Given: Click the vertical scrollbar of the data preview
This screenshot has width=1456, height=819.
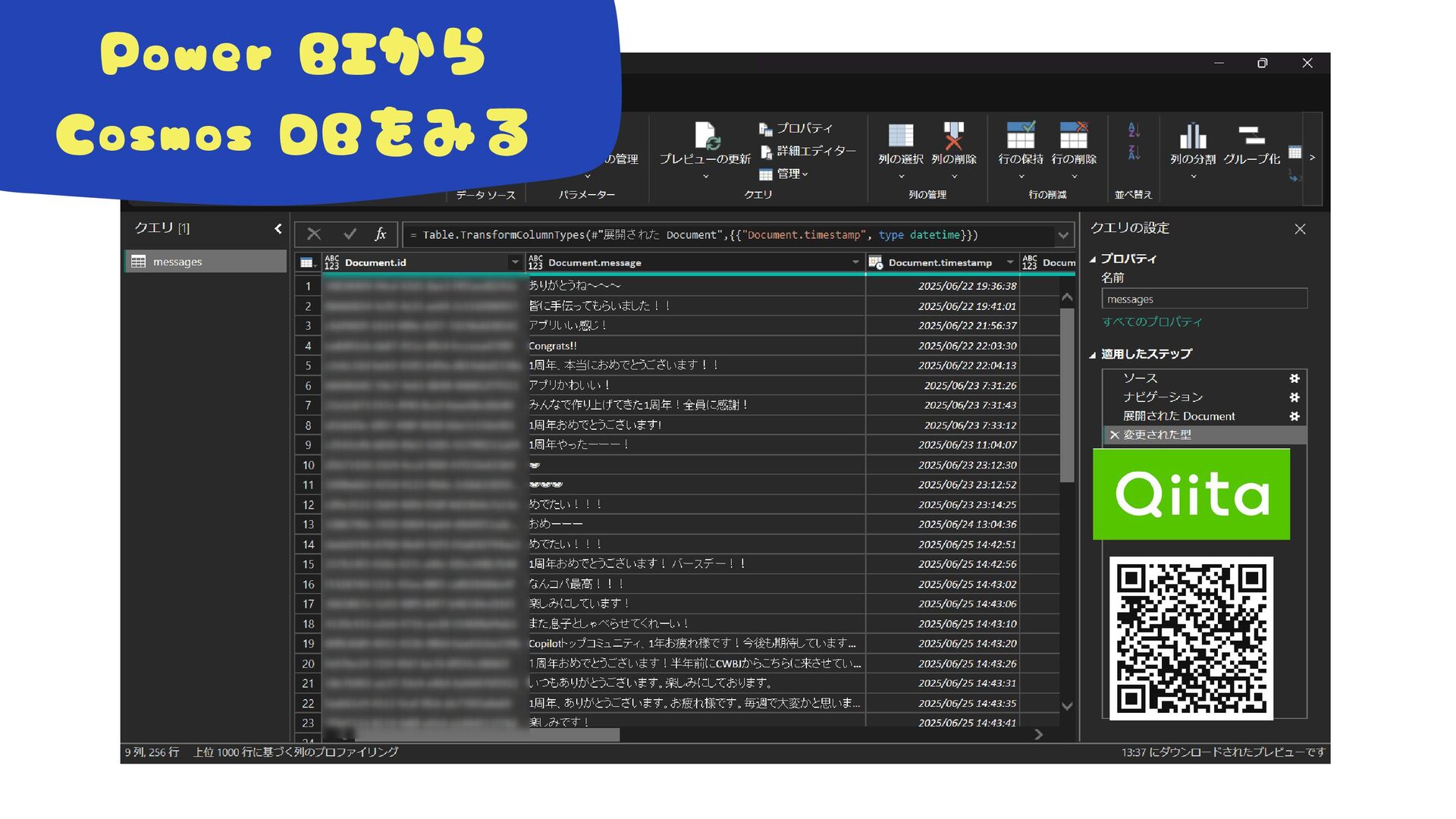Looking at the screenshot, I should point(1067,394).
